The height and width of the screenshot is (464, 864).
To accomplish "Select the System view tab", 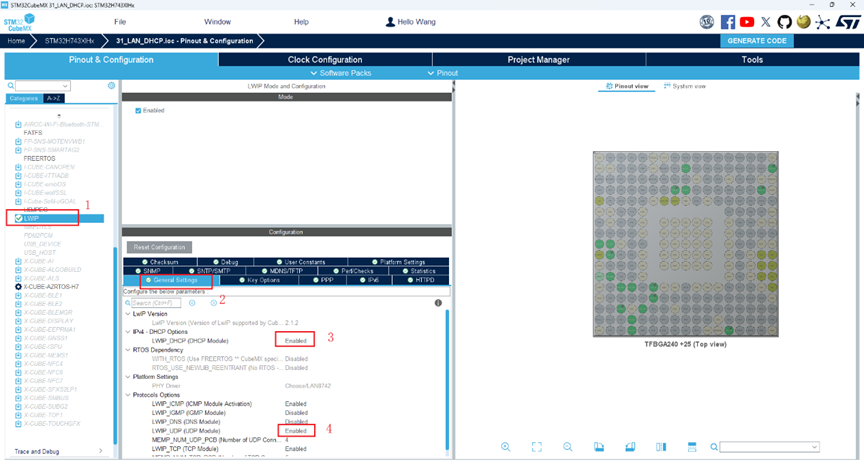I will coord(684,86).
